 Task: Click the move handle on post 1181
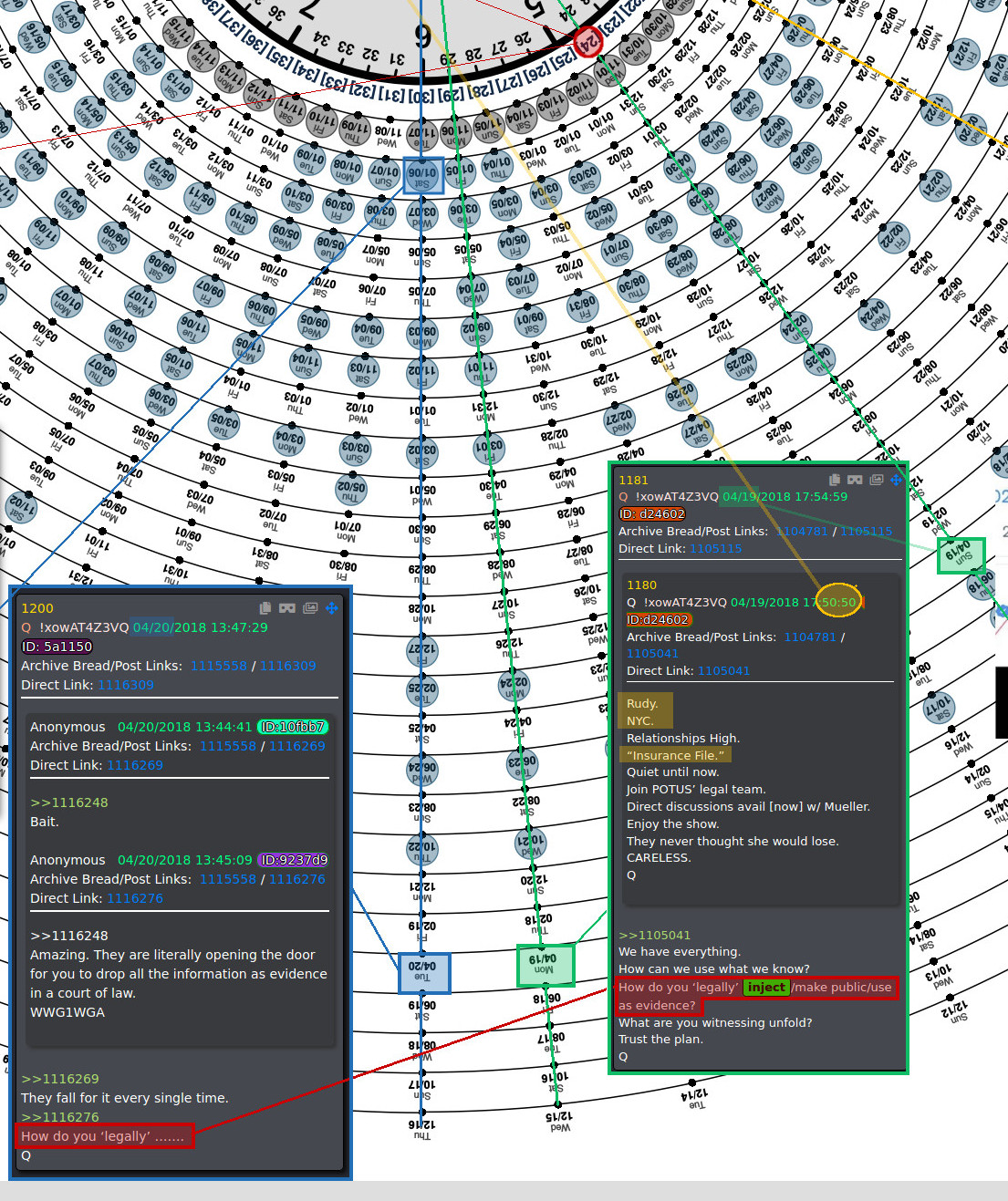click(897, 480)
